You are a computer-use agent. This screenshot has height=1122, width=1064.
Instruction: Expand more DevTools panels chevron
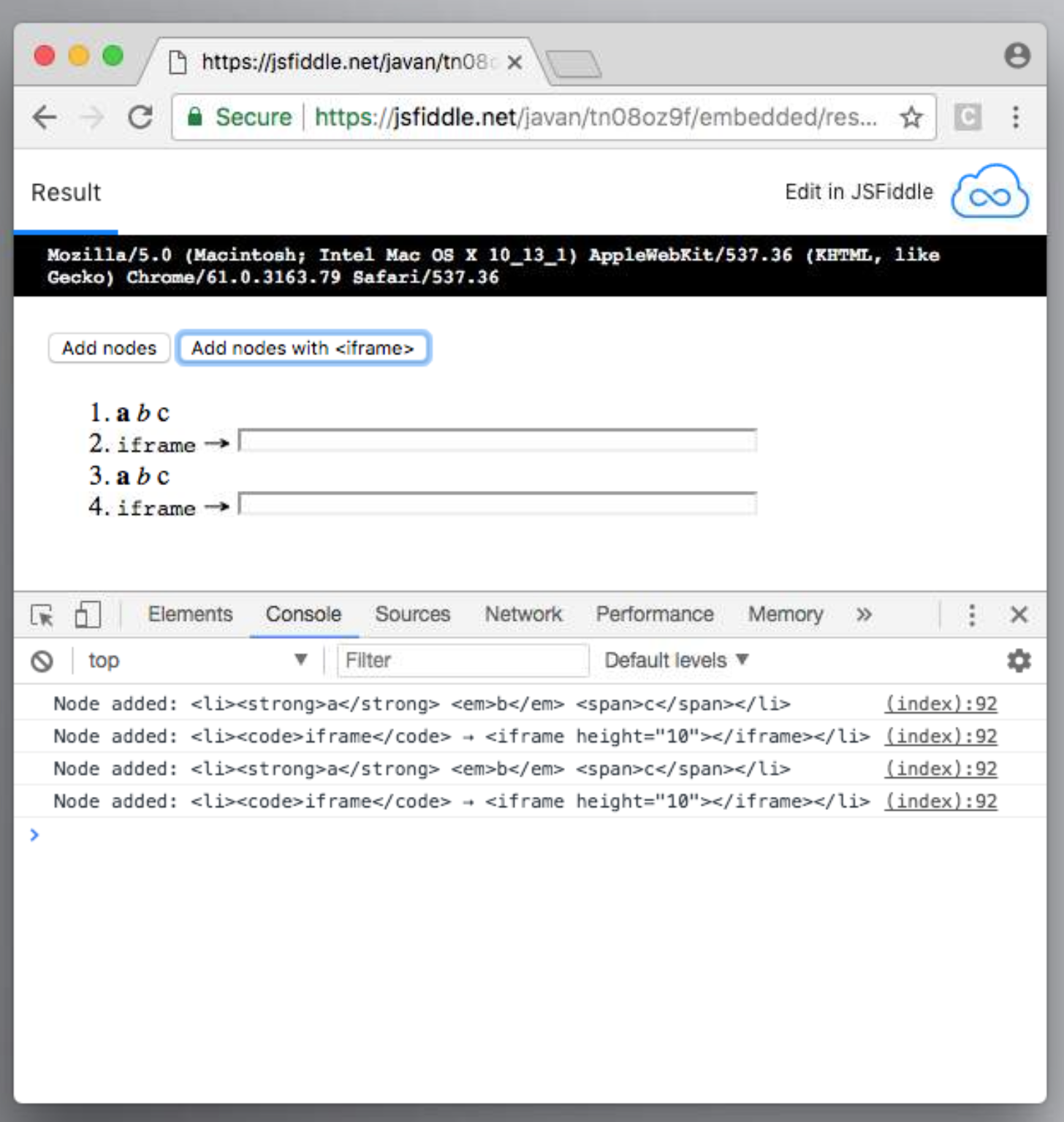tap(864, 614)
